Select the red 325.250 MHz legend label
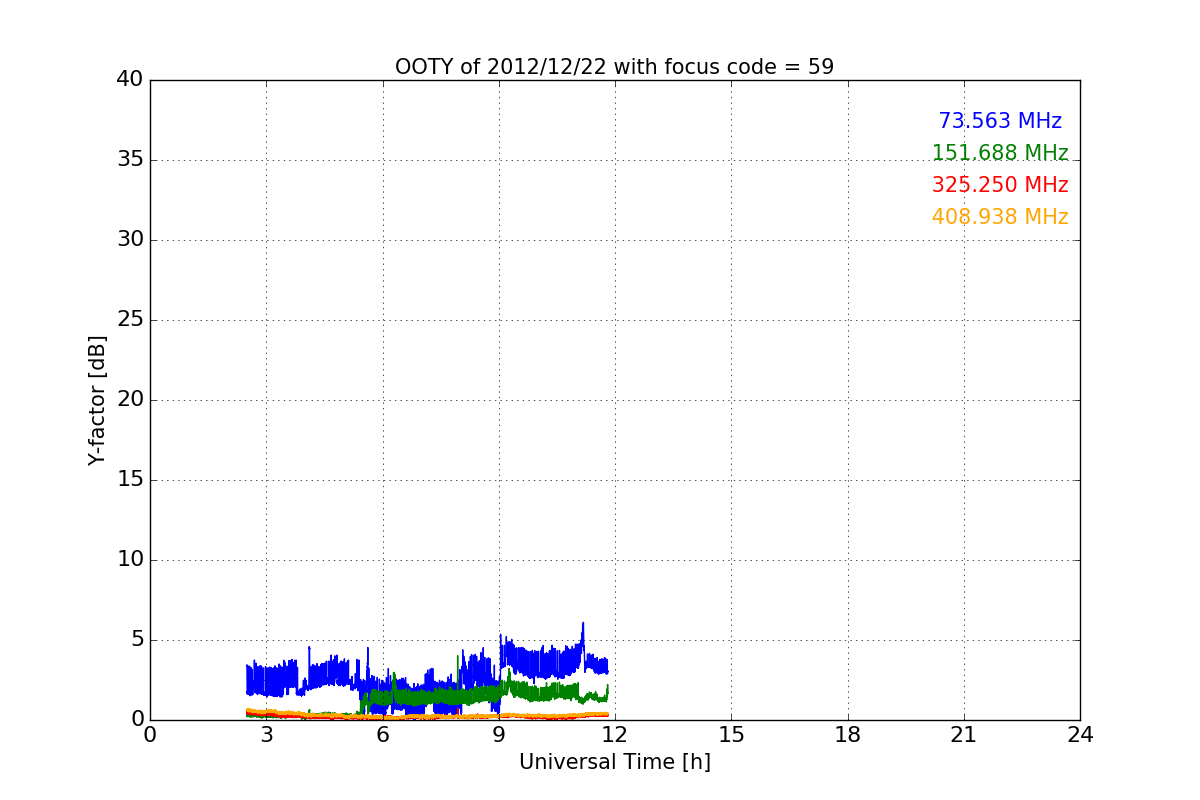Image resolution: width=1200 pixels, height=800 pixels. click(x=1000, y=185)
